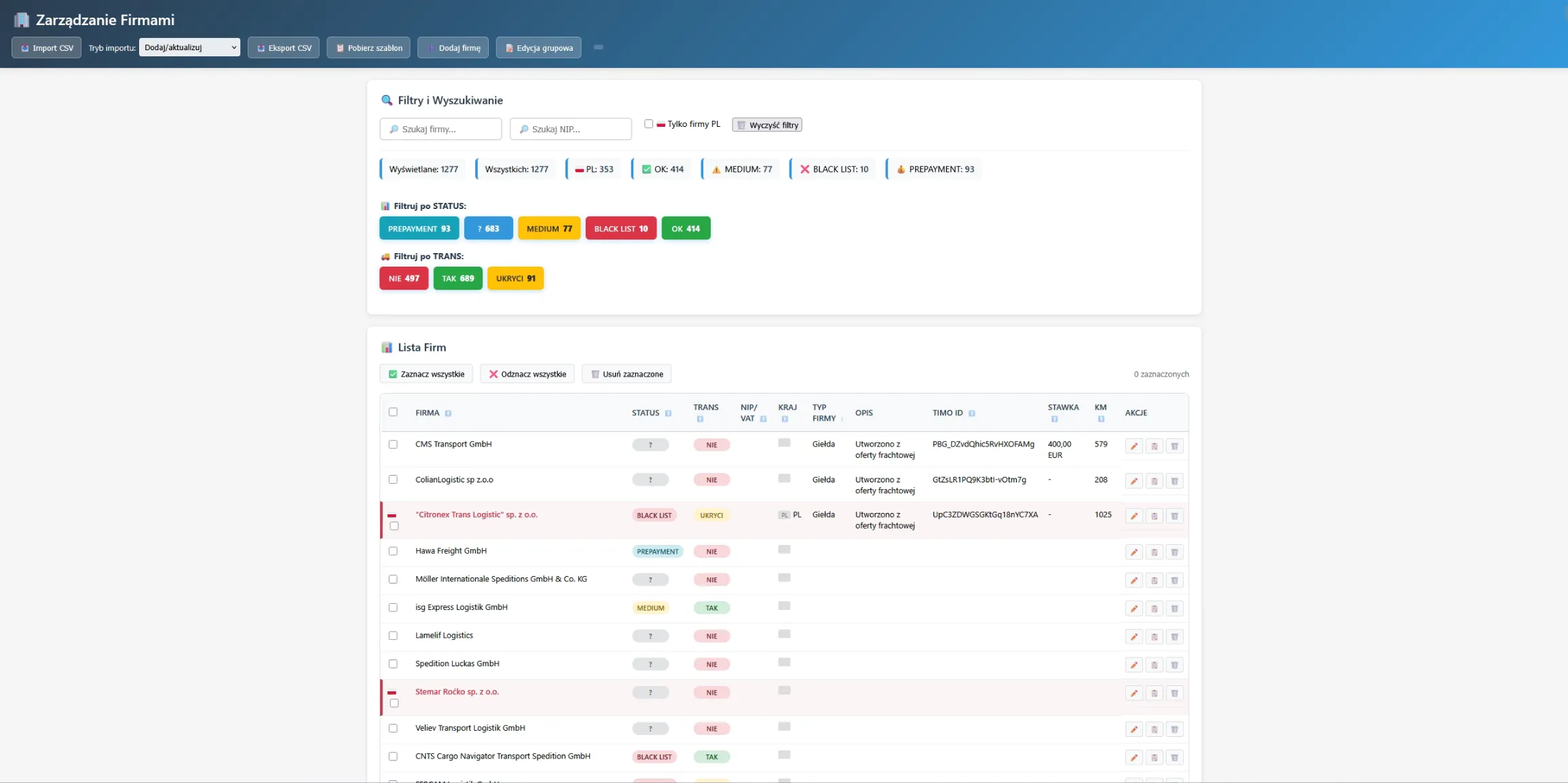Click Pobierz szablon in the header bar

pyautogui.click(x=368, y=47)
